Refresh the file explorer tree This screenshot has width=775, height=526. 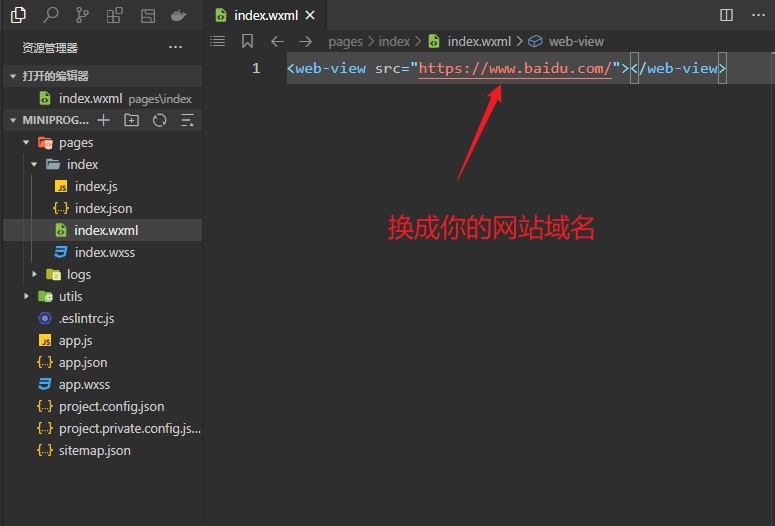pos(159,120)
